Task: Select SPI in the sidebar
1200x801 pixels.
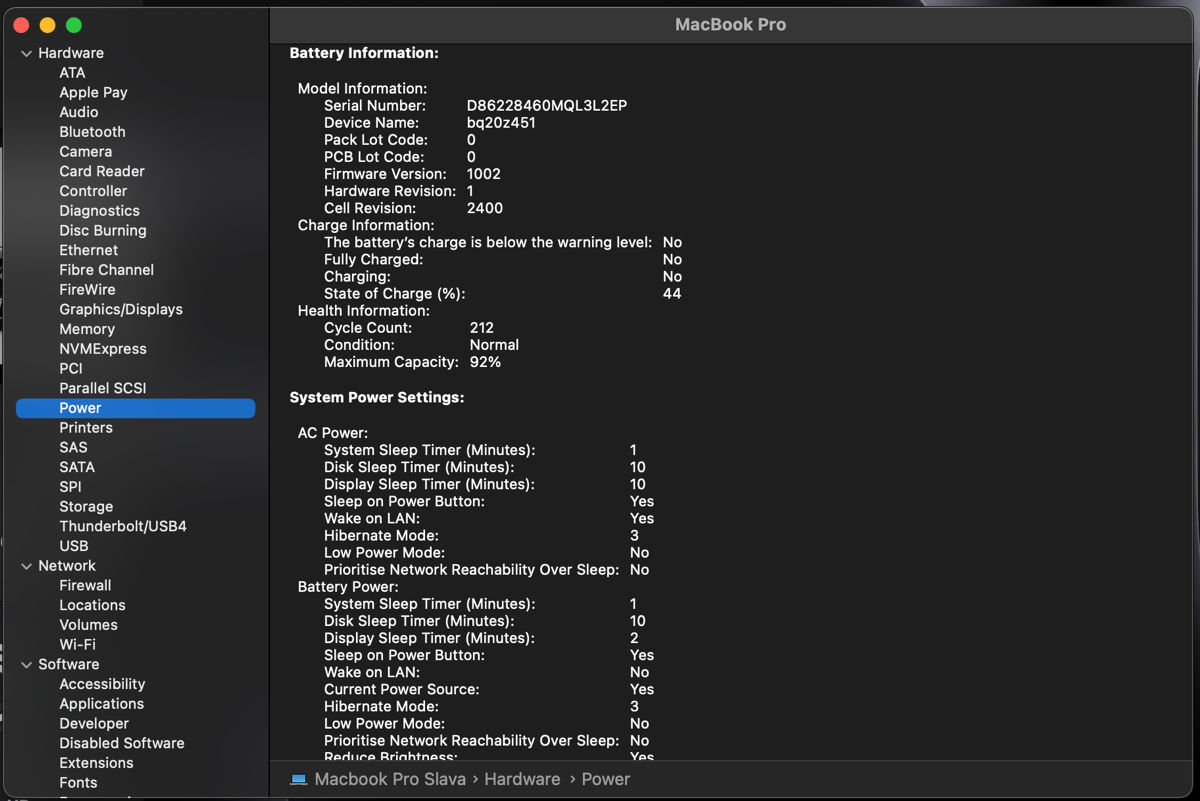Action: (x=70, y=487)
